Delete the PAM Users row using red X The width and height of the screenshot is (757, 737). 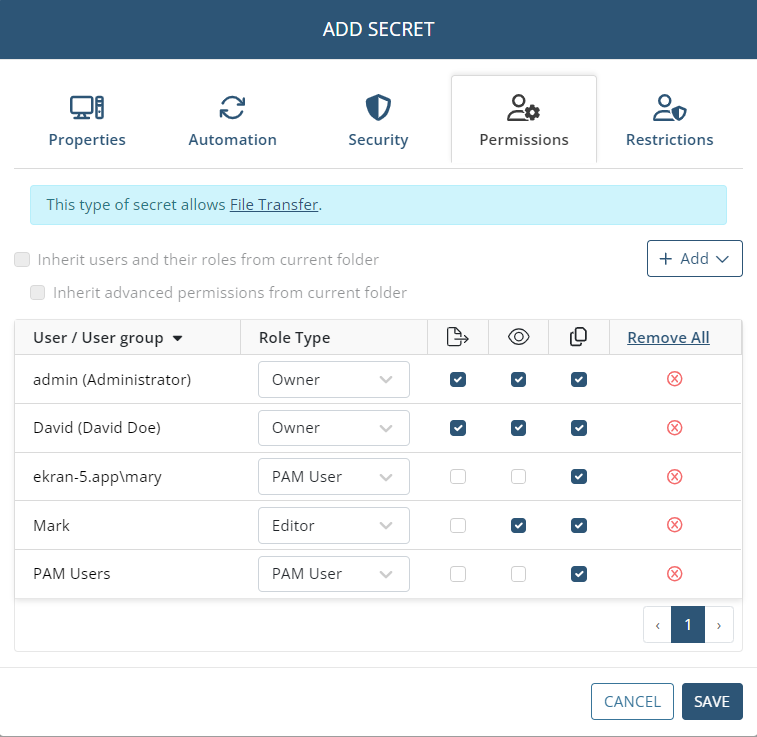point(674,574)
